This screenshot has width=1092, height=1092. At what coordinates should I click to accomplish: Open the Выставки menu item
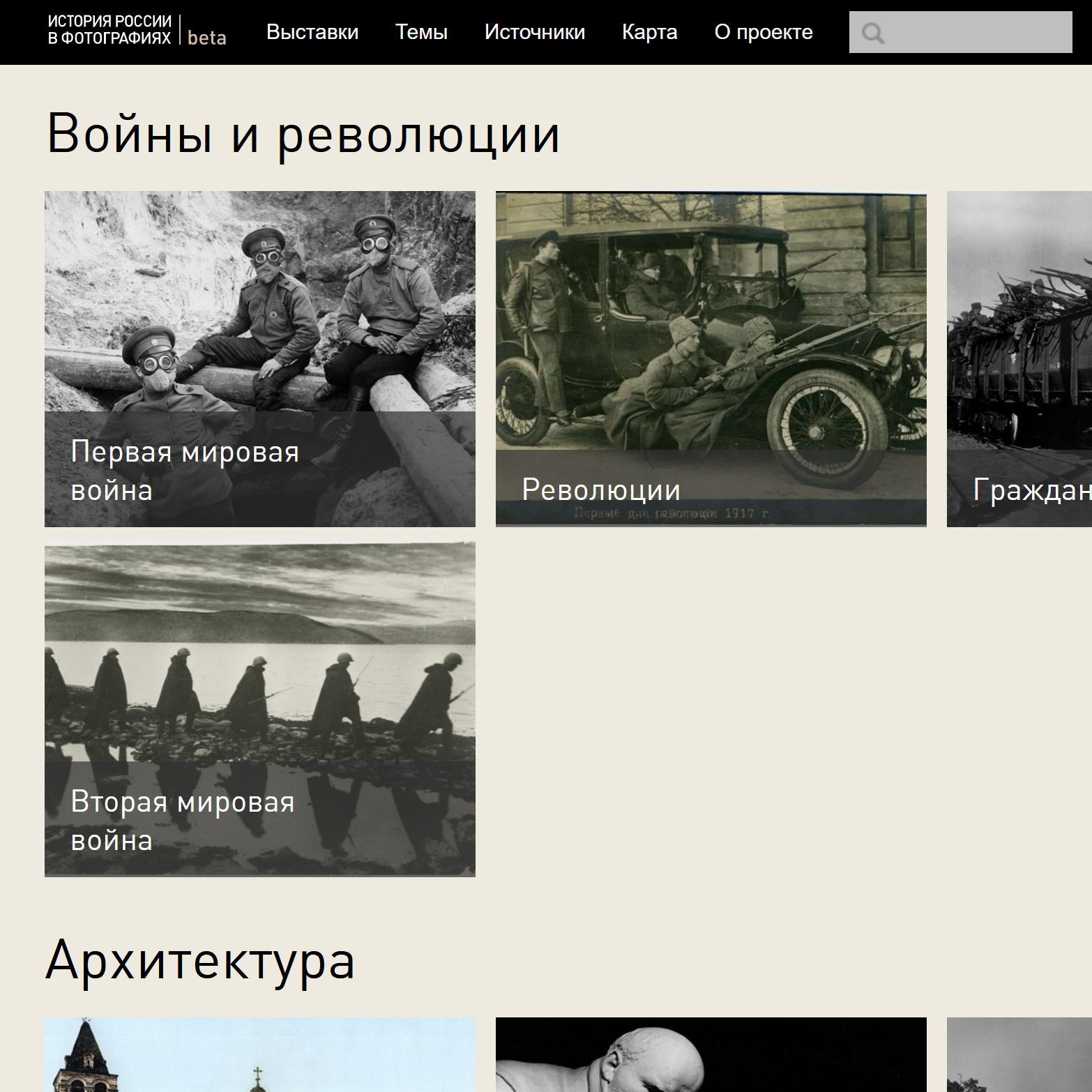coord(312,32)
